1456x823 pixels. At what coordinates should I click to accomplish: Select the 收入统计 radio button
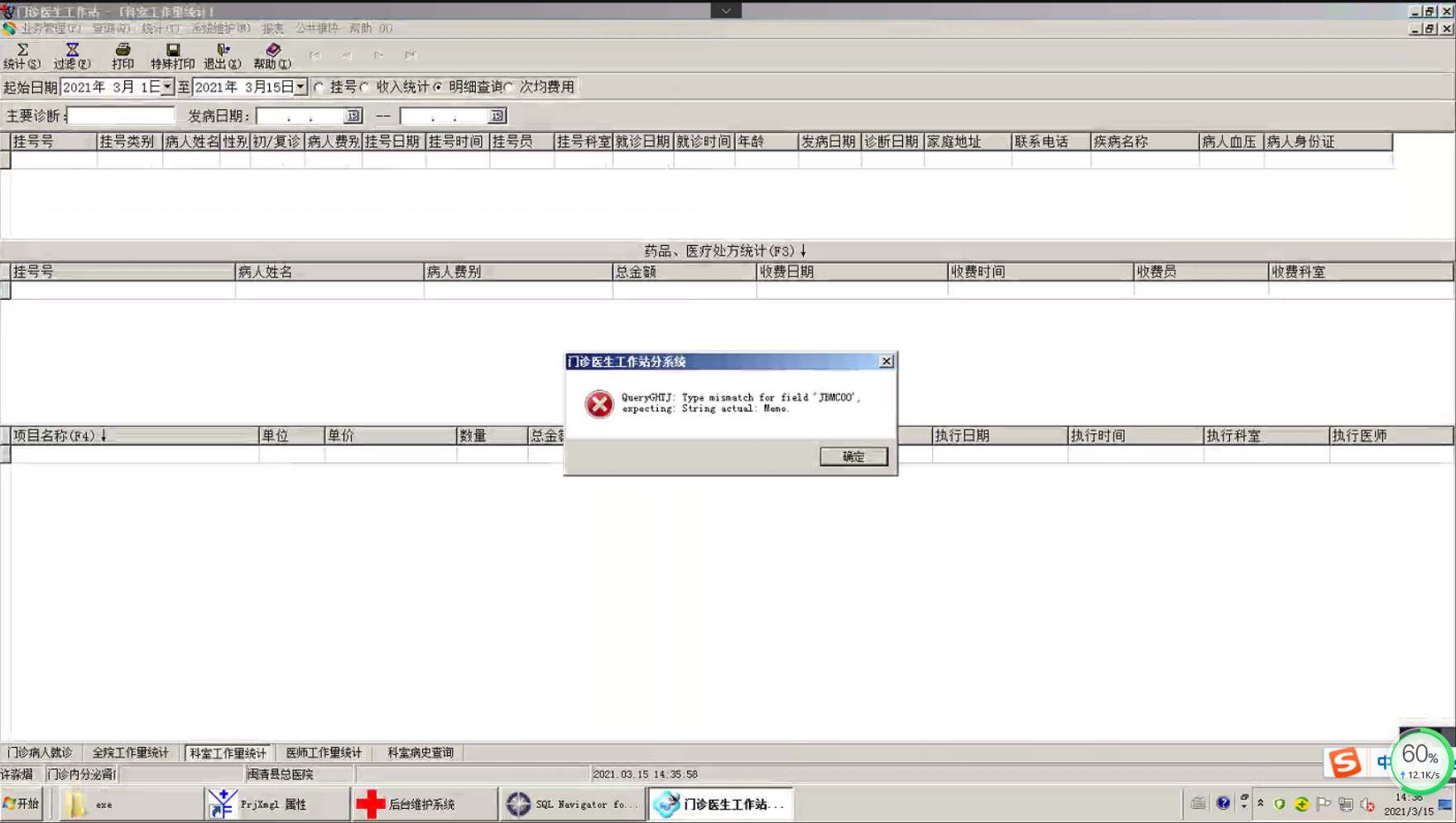point(365,87)
